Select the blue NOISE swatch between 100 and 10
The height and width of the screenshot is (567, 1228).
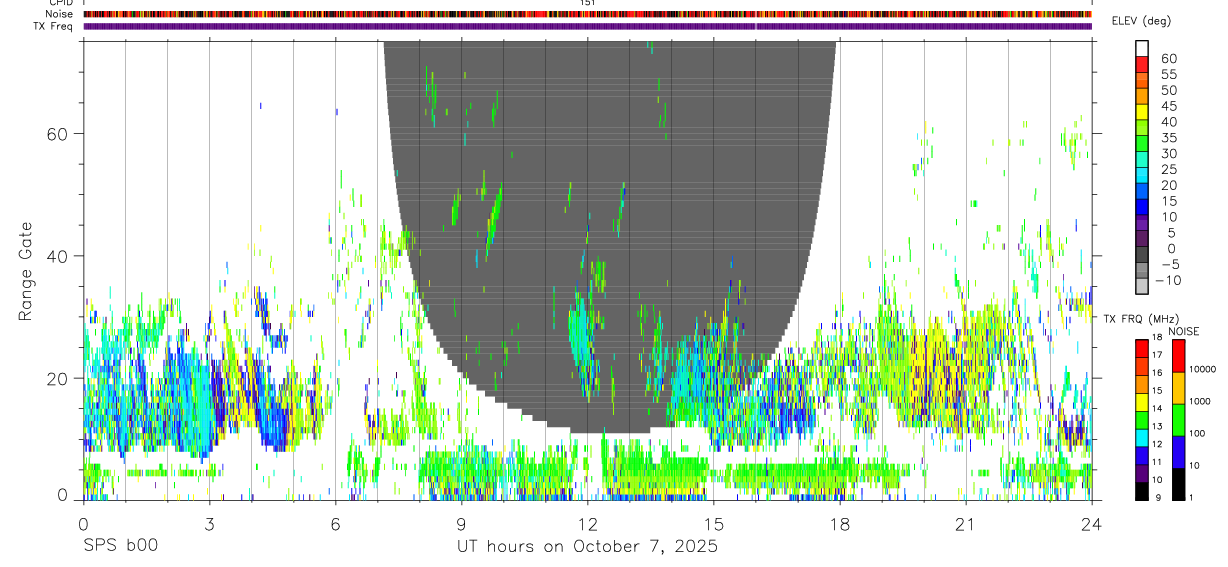[1177, 451]
